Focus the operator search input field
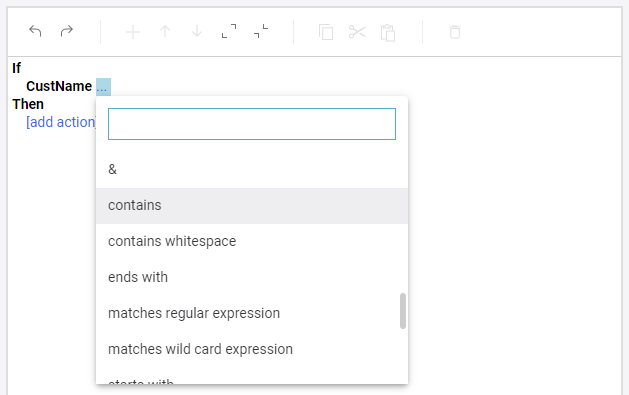 252,124
